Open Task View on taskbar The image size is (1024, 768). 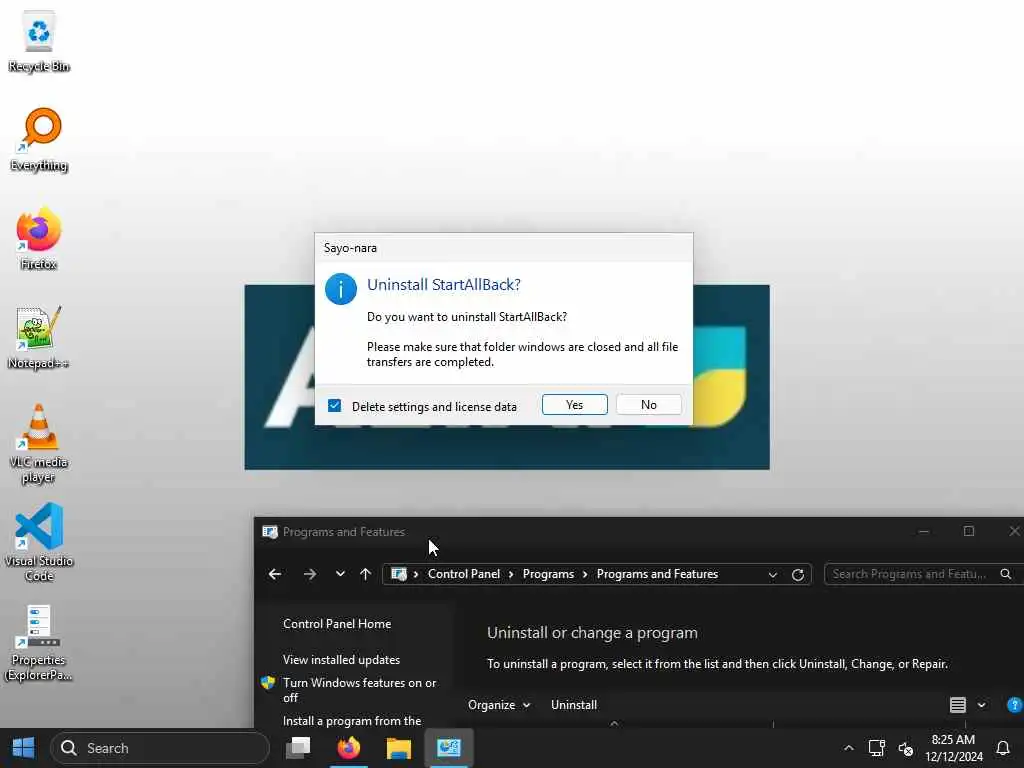pyautogui.click(x=298, y=748)
